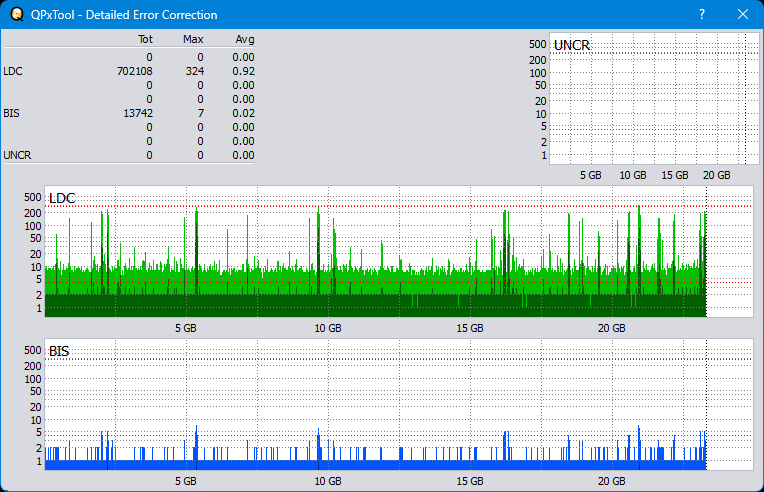764x492 pixels.
Task: Click the UNCR graph title
Action: pos(572,45)
